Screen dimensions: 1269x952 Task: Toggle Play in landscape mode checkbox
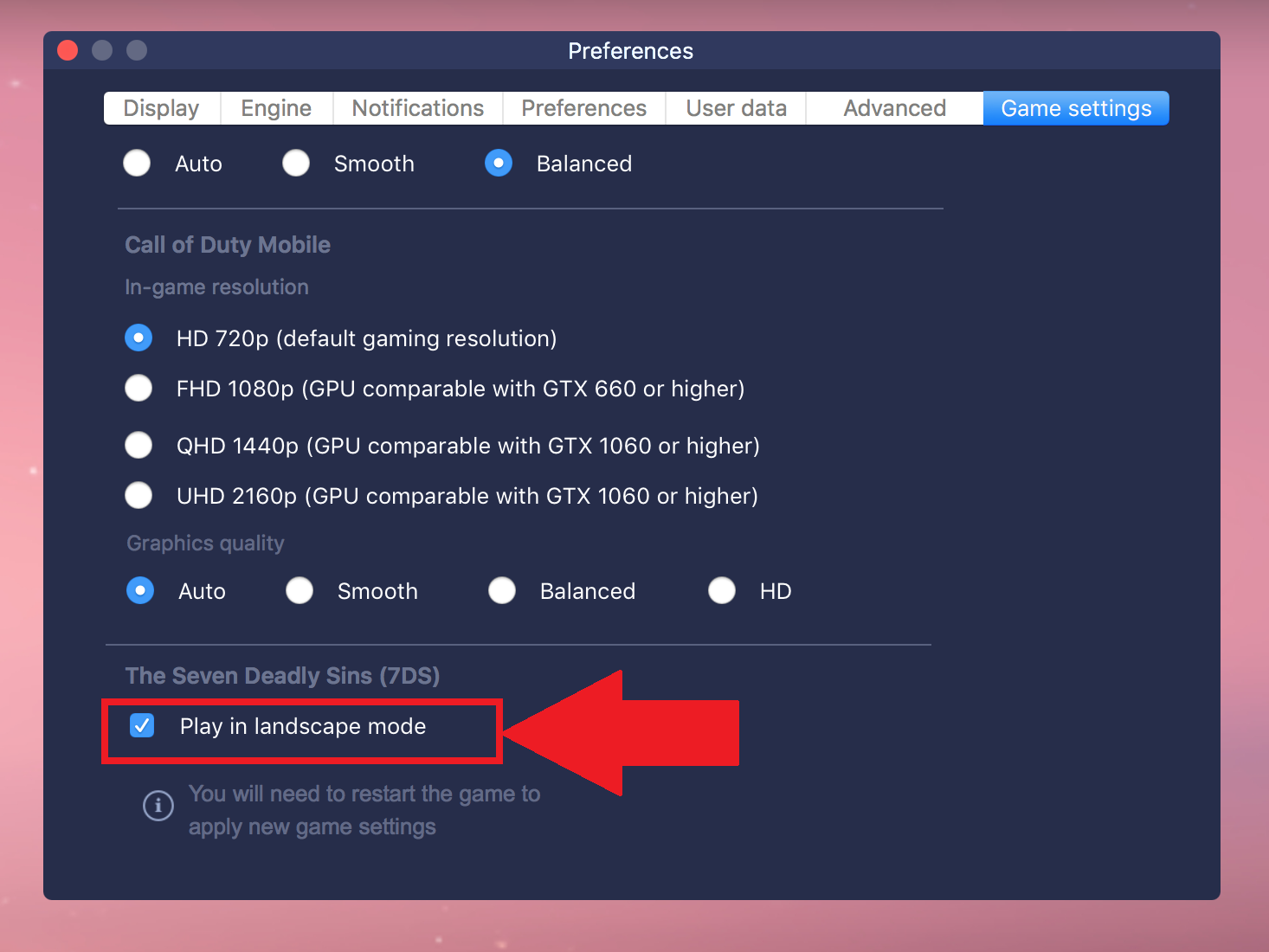pyautogui.click(x=142, y=725)
